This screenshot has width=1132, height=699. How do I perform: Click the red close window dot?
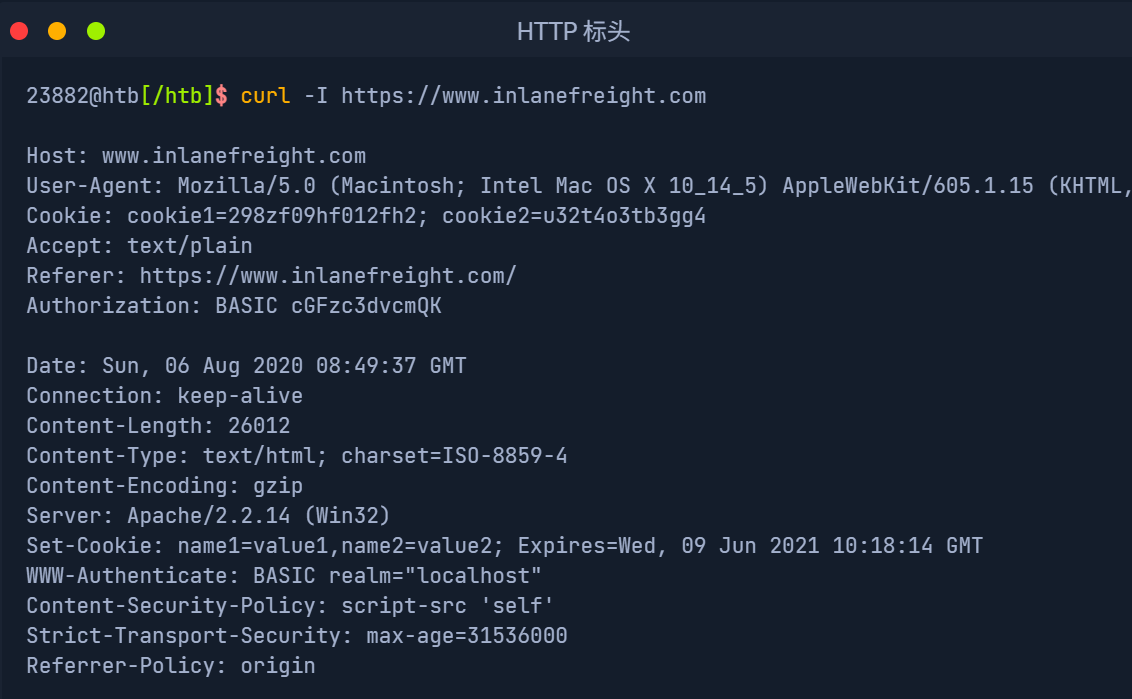(19, 31)
